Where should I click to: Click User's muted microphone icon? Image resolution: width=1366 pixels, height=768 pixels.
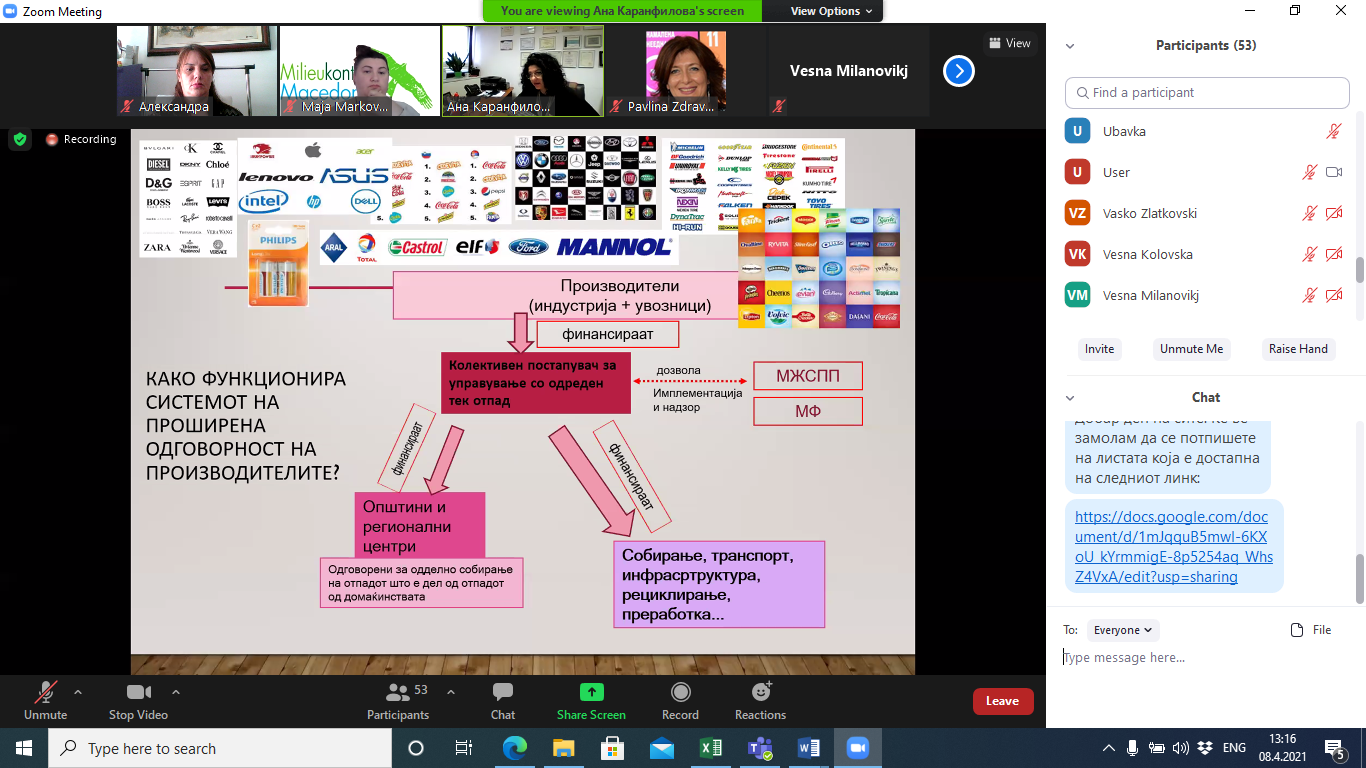point(1309,172)
